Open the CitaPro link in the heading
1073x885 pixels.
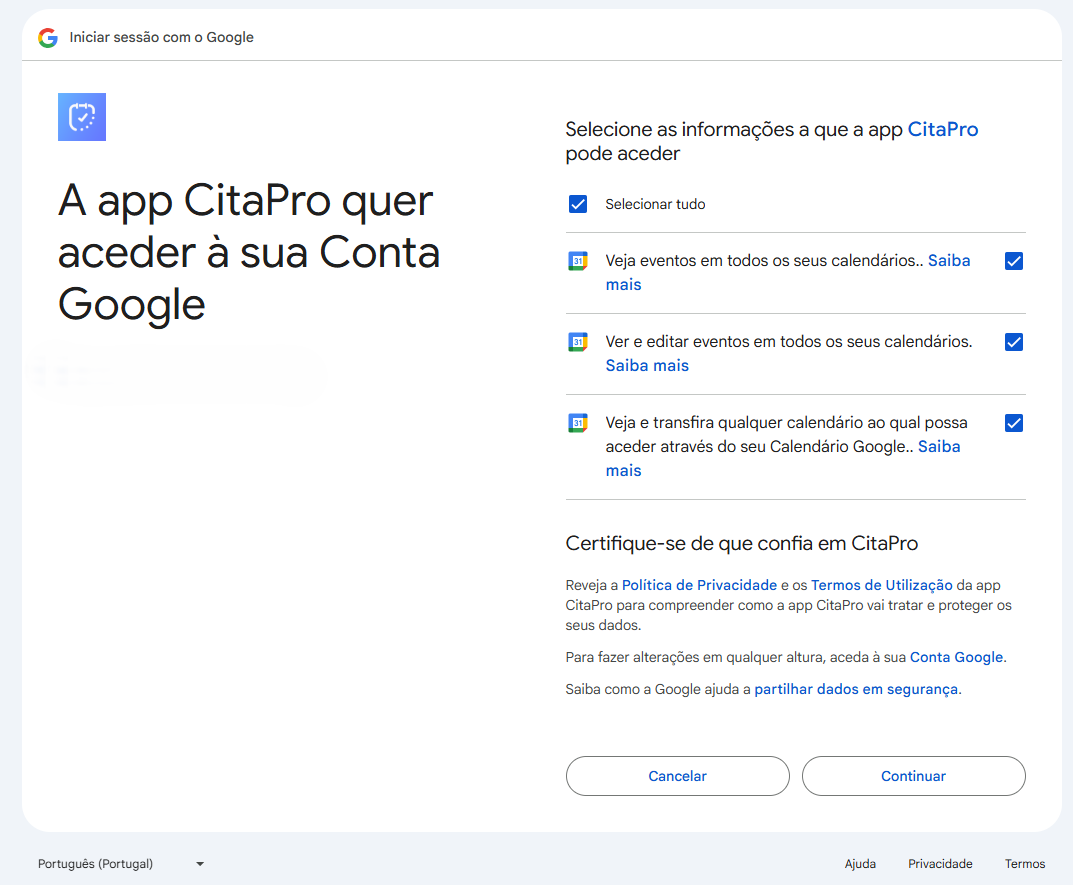[943, 129]
